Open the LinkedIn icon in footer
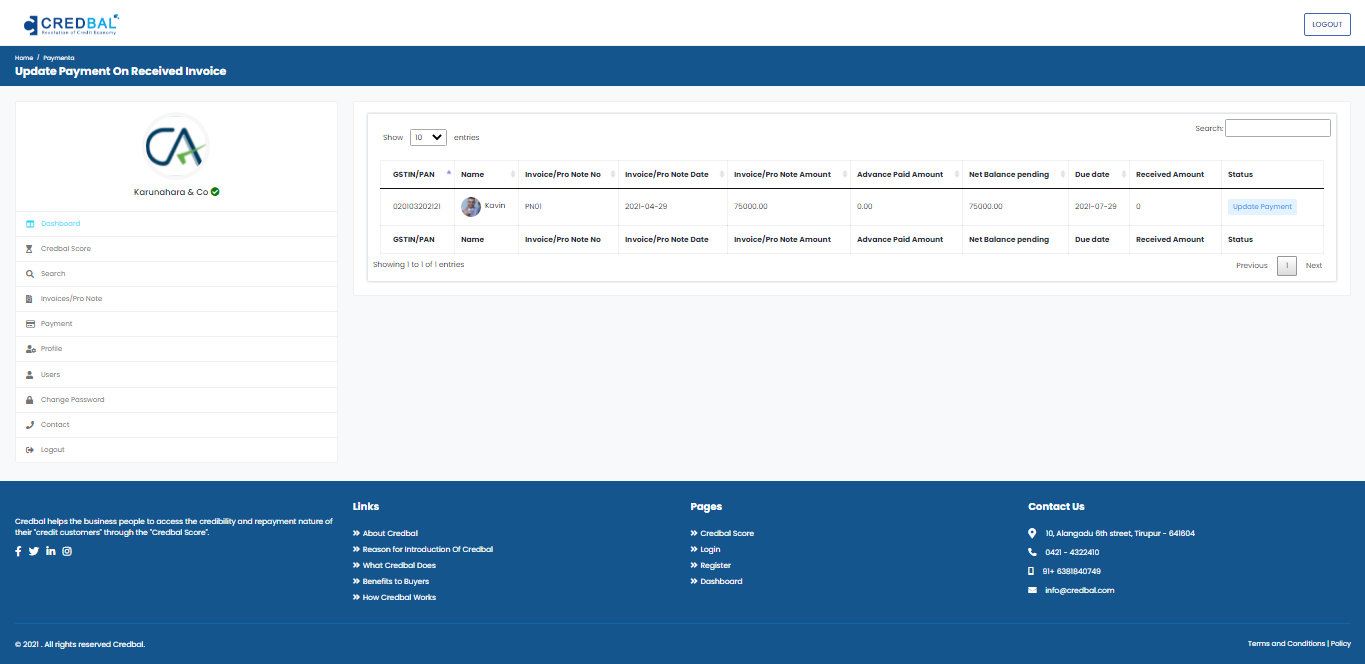Image resolution: width=1365 pixels, height=664 pixels. (x=51, y=551)
